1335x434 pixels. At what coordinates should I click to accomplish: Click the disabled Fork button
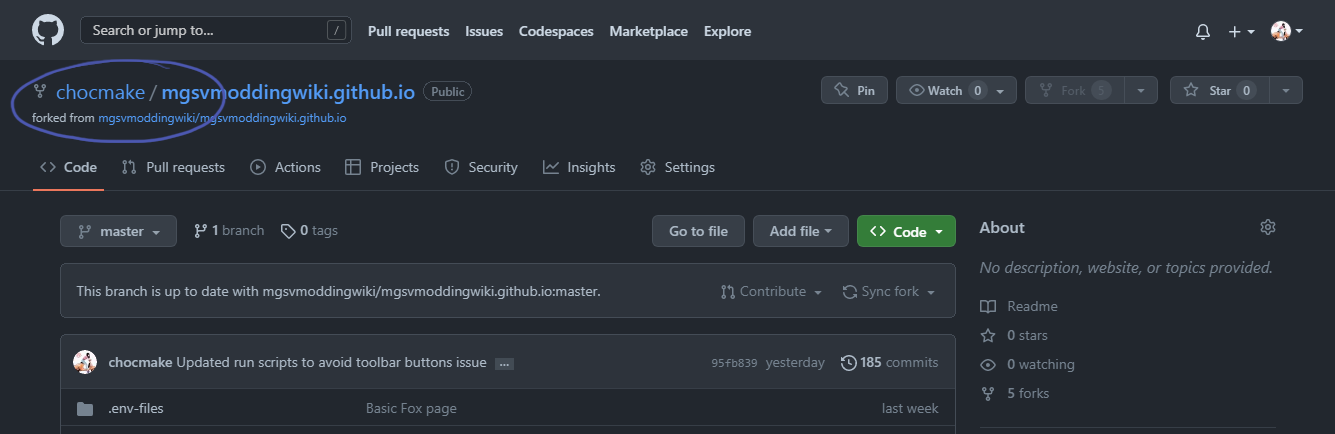coord(1075,90)
